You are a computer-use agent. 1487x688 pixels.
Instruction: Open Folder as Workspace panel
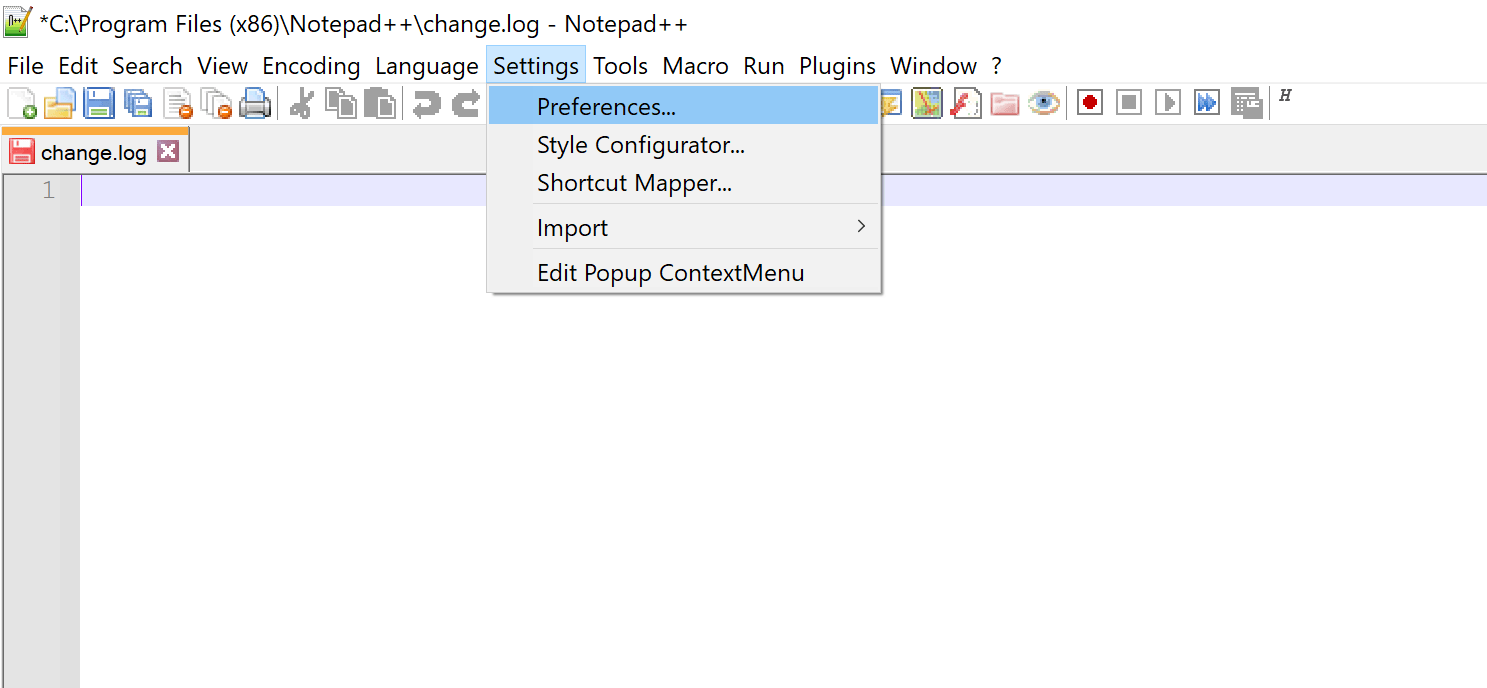[1004, 102]
